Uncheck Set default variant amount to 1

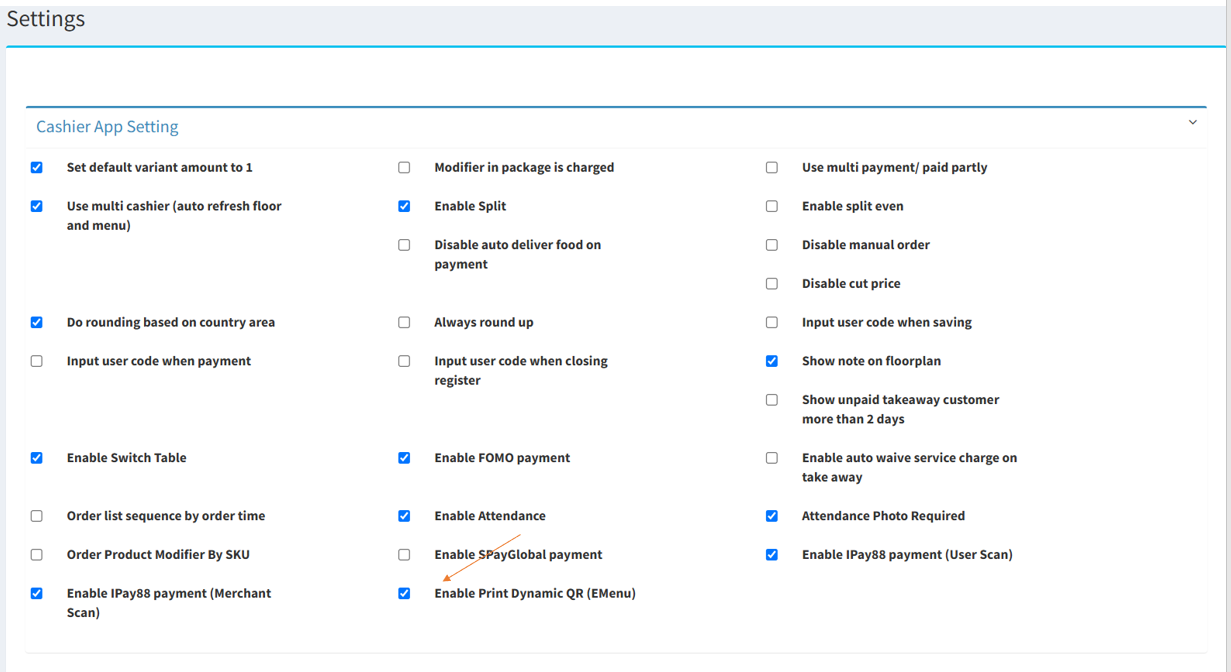tap(37, 168)
